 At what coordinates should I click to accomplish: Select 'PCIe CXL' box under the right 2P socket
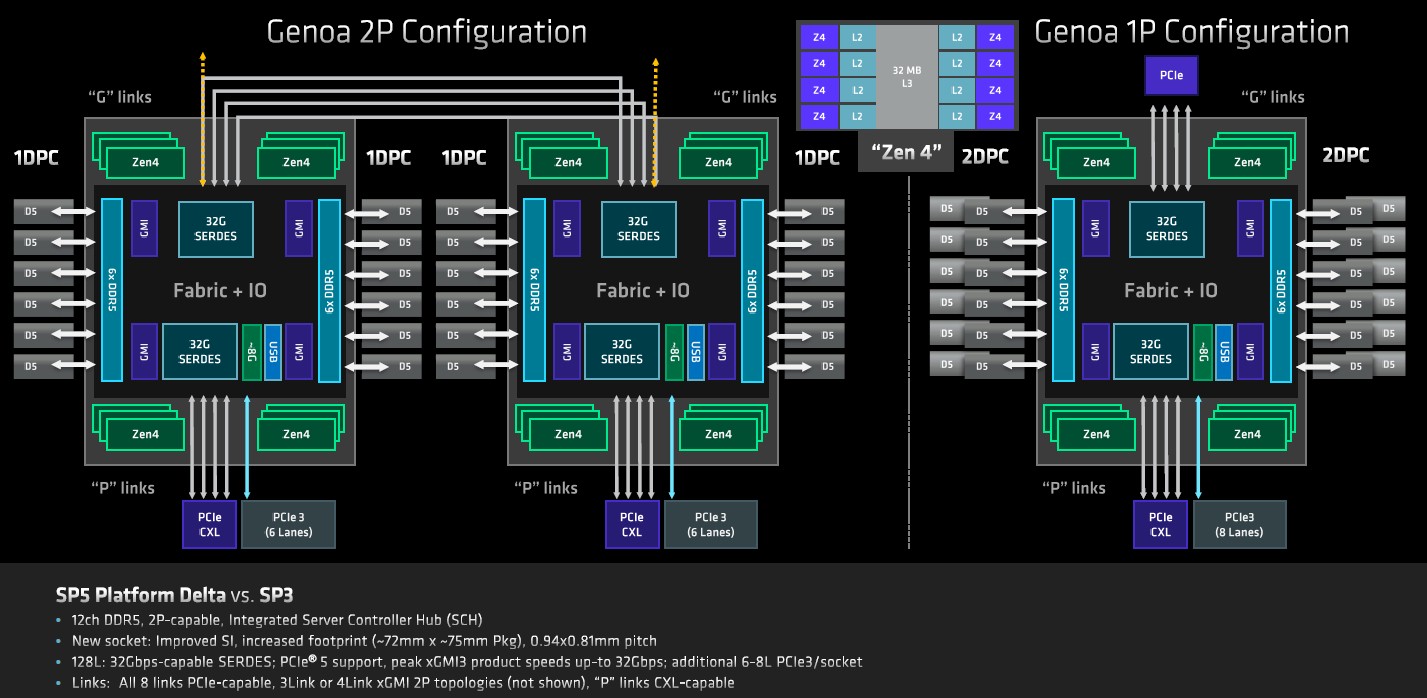[632, 524]
